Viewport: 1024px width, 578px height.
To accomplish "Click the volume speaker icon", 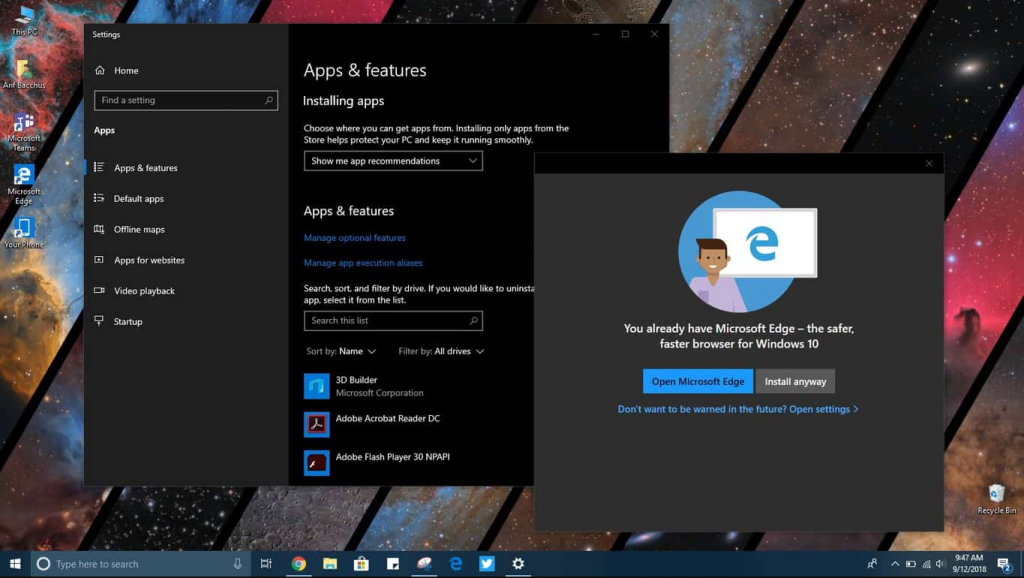I will [x=940, y=564].
